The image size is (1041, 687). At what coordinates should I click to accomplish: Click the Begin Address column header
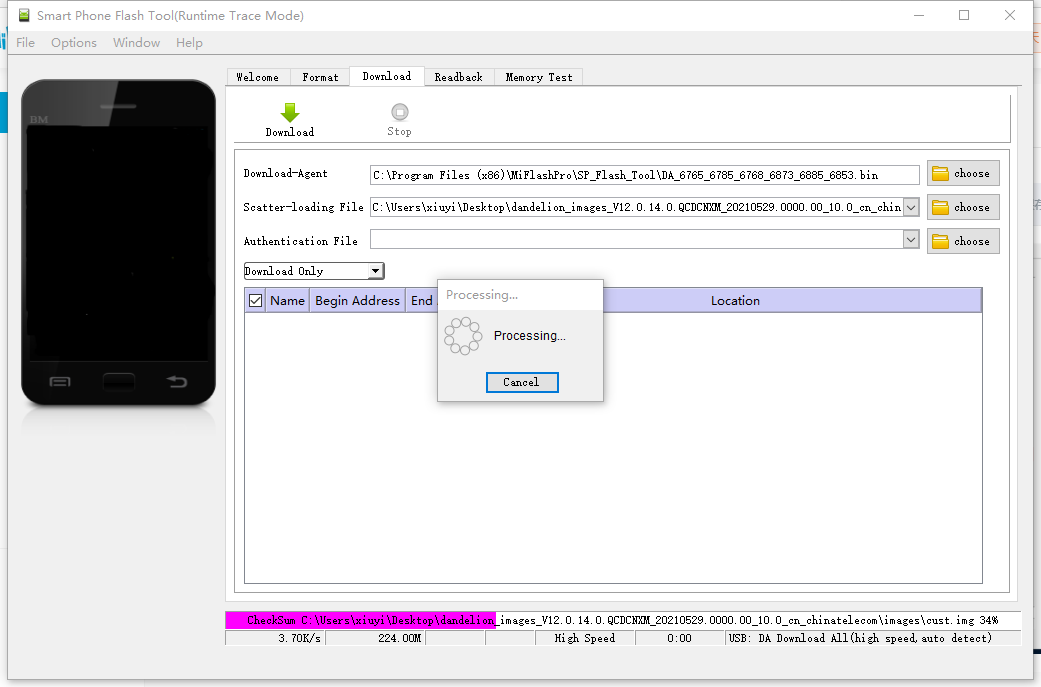pyautogui.click(x=357, y=301)
